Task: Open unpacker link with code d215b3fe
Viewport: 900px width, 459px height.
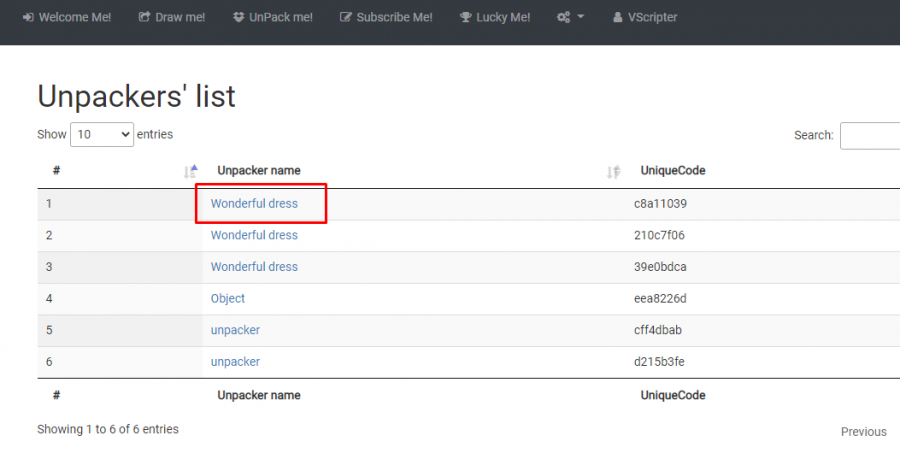Action: pos(235,362)
